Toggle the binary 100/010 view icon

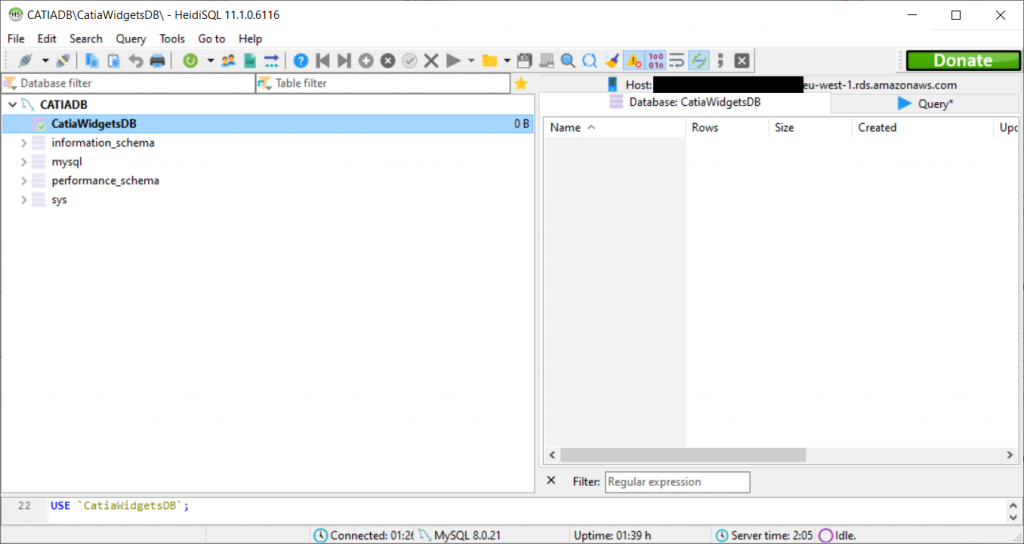pos(656,61)
